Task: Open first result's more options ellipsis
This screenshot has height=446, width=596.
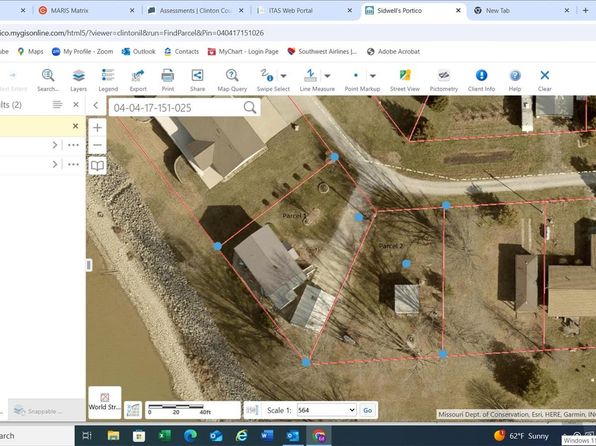Action: 73,145
